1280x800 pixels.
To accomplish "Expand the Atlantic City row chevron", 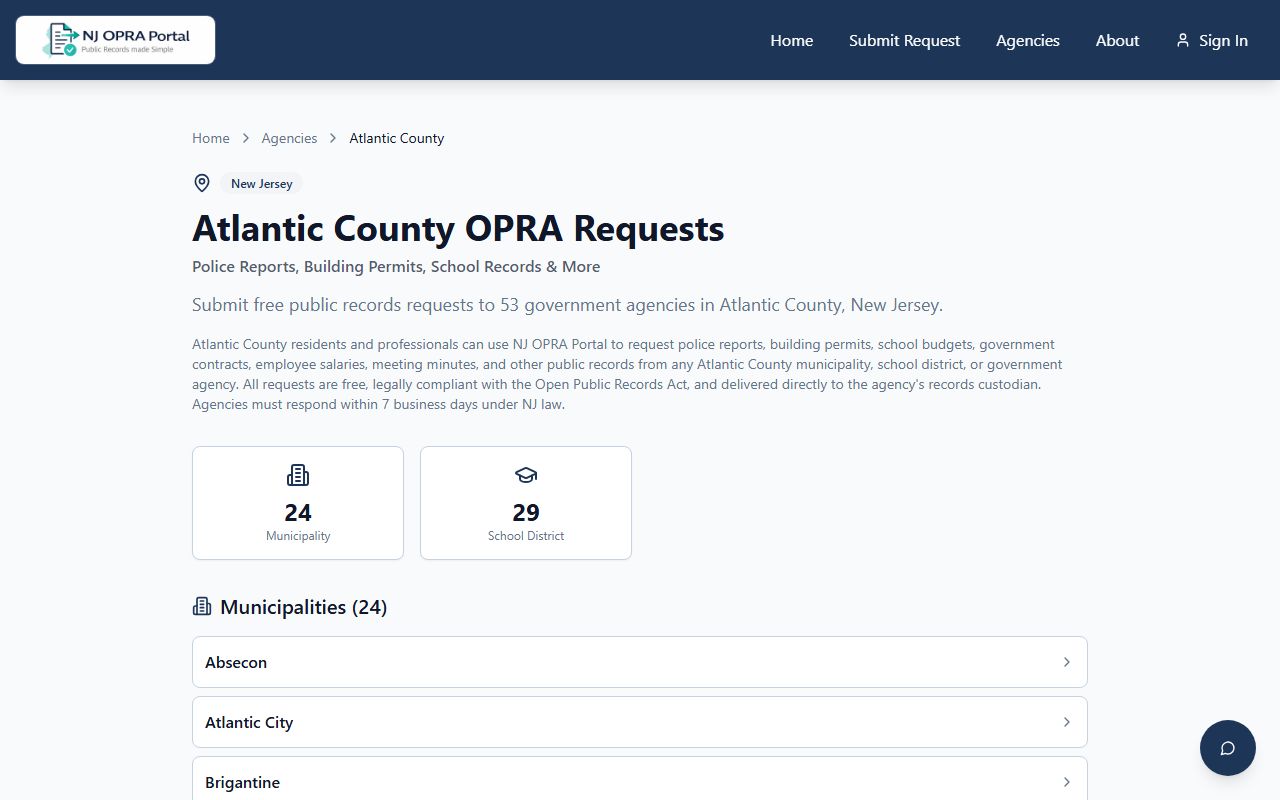I will pyautogui.click(x=1067, y=722).
